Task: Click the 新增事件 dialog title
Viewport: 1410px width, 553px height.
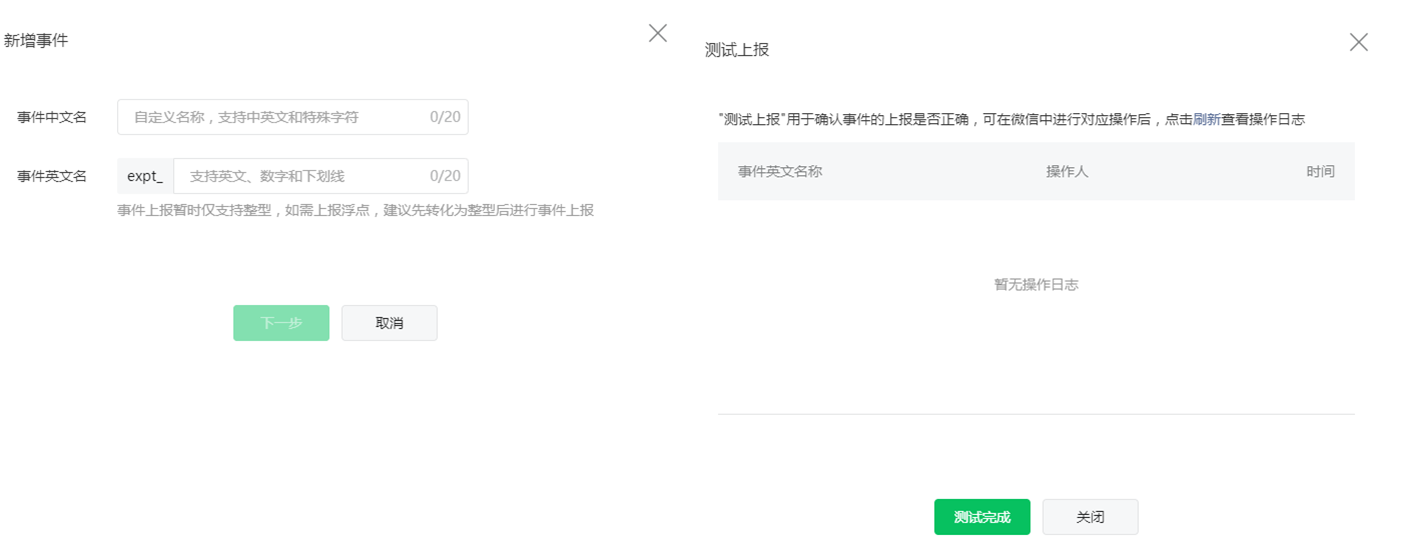Action: 36,41
